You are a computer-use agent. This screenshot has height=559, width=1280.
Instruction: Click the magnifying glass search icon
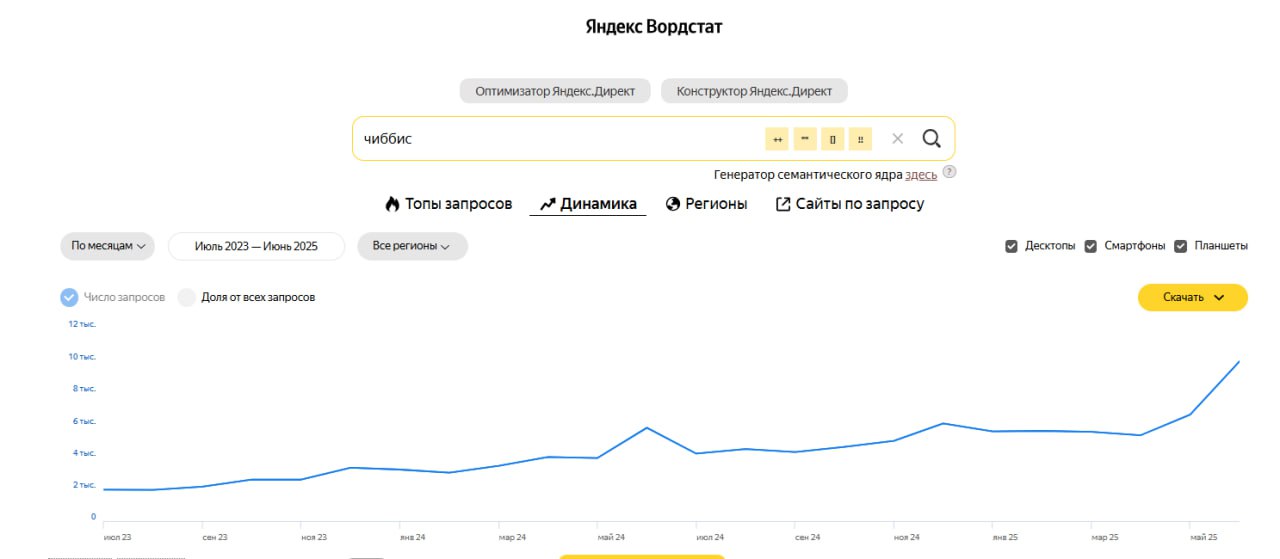click(931, 139)
